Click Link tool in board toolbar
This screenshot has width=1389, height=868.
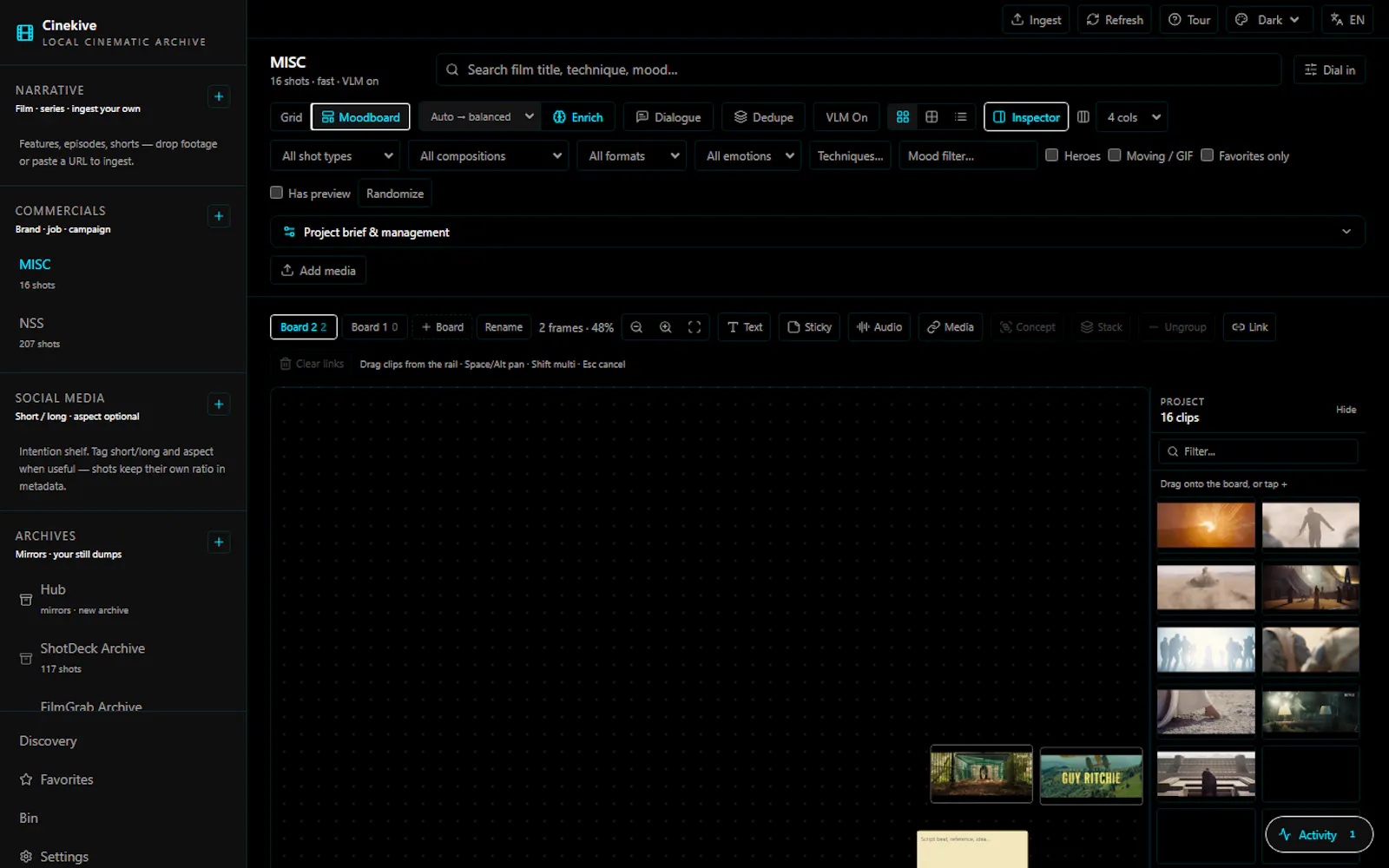coord(1249,327)
